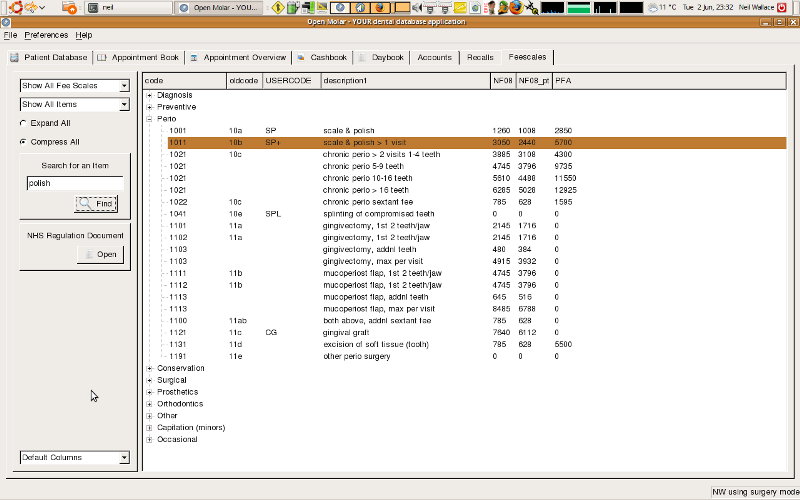Select gingivectomy, max per visit row
The width and height of the screenshot is (800, 500).
477,261
